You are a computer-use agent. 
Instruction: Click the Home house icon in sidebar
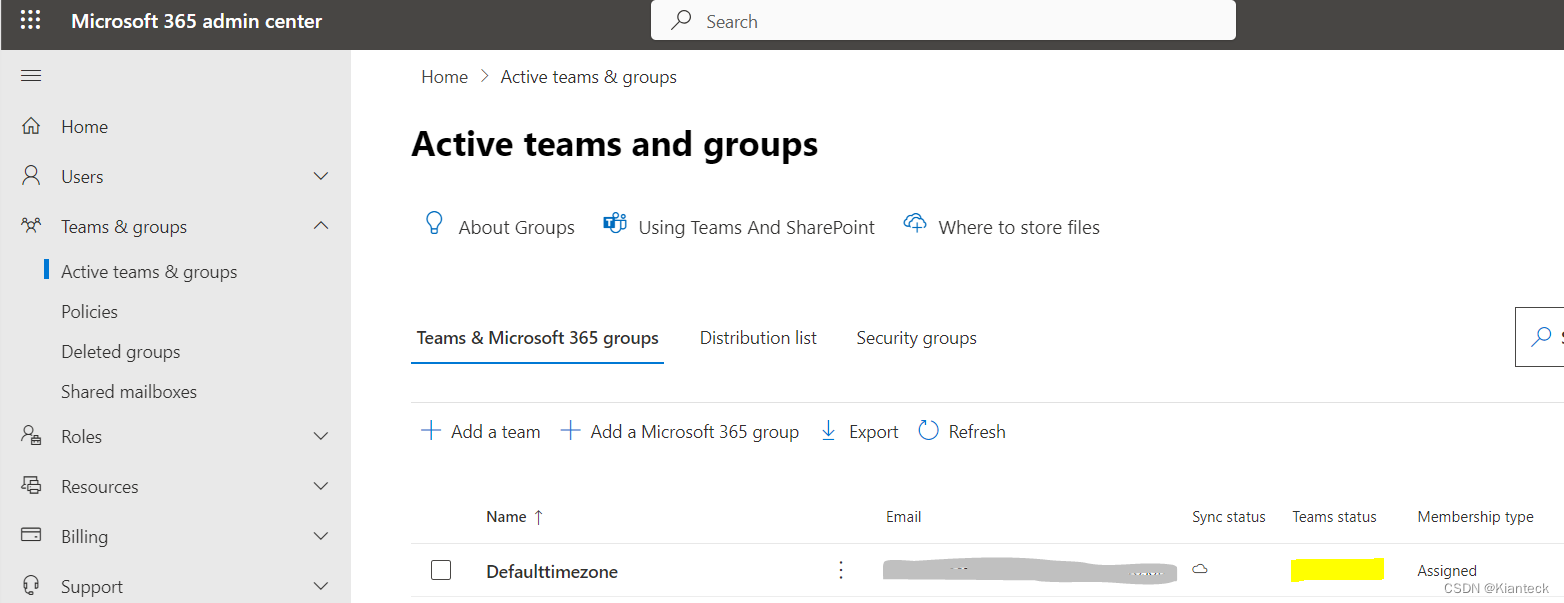click(x=31, y=127)
